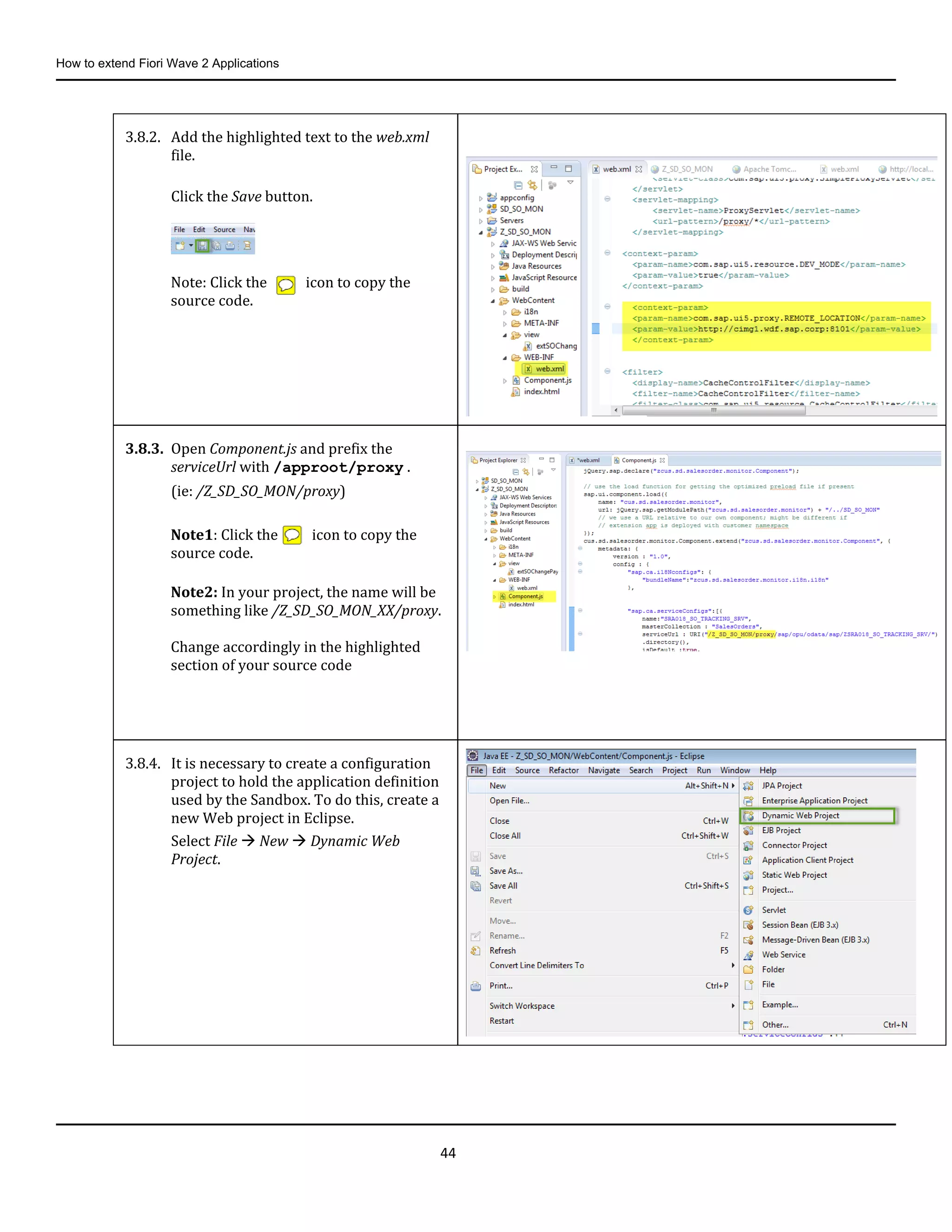Collapse Z_SD_SO_MON project in step 3.8.2 explorer
Image resolution: width=952 pixels, height=1232 pixels.
pyautogui.click(x=481, y=232)
